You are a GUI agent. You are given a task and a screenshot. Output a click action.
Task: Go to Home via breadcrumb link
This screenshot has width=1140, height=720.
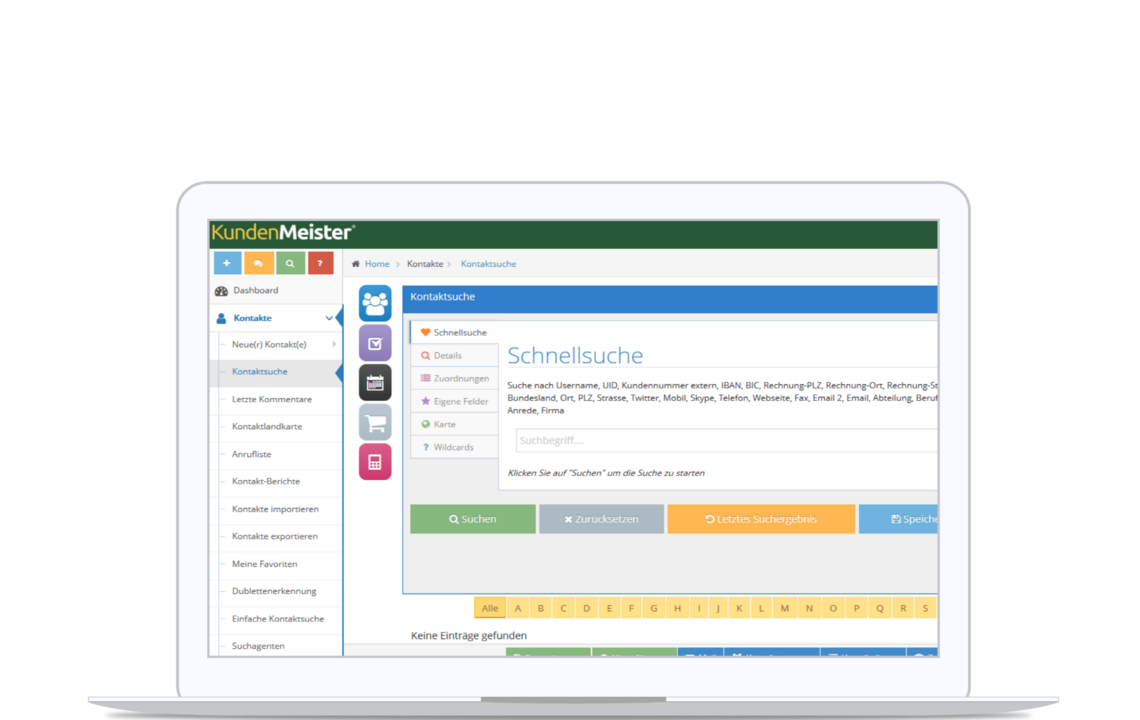pos(377,264)
